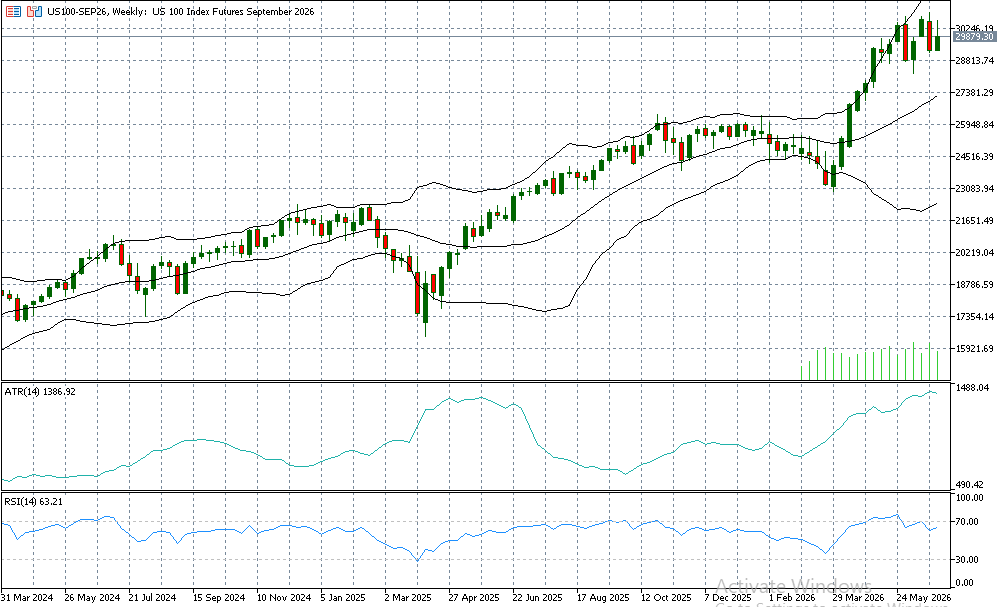Click the 12 Oct 2025 date label

666,597
